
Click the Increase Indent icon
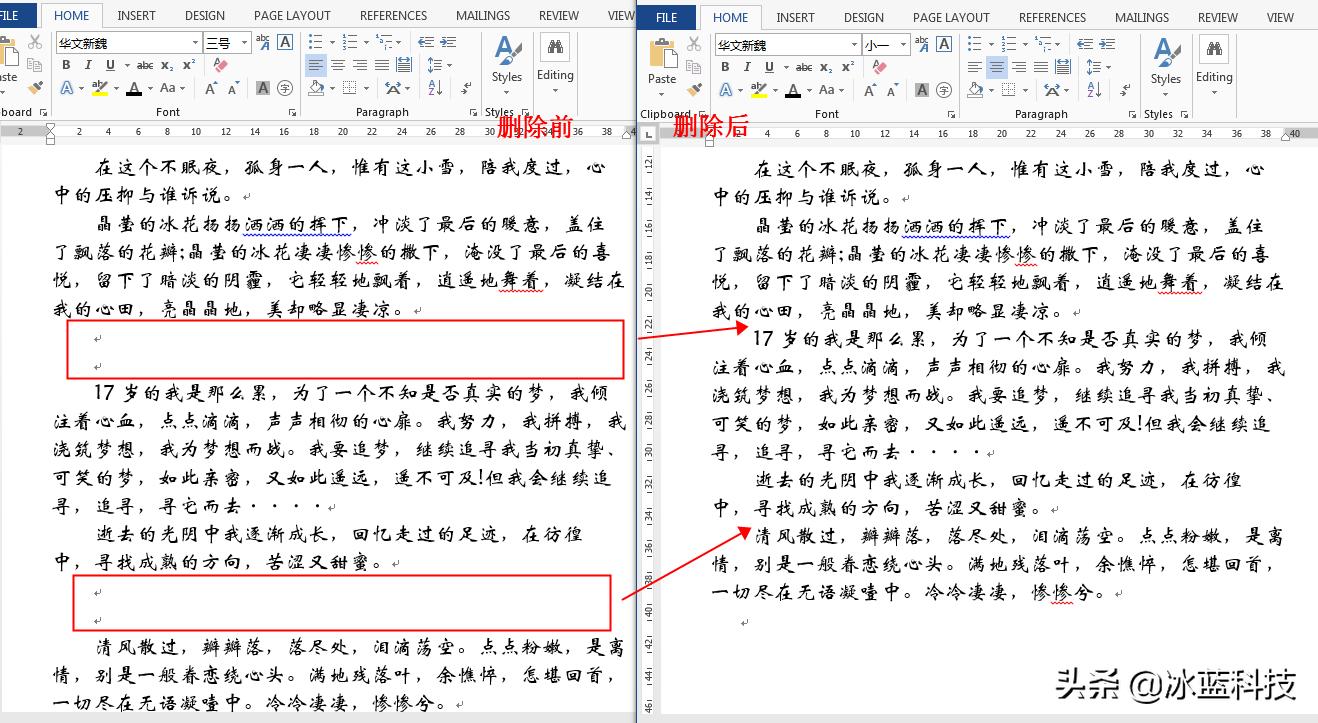(x=450, y=41)
